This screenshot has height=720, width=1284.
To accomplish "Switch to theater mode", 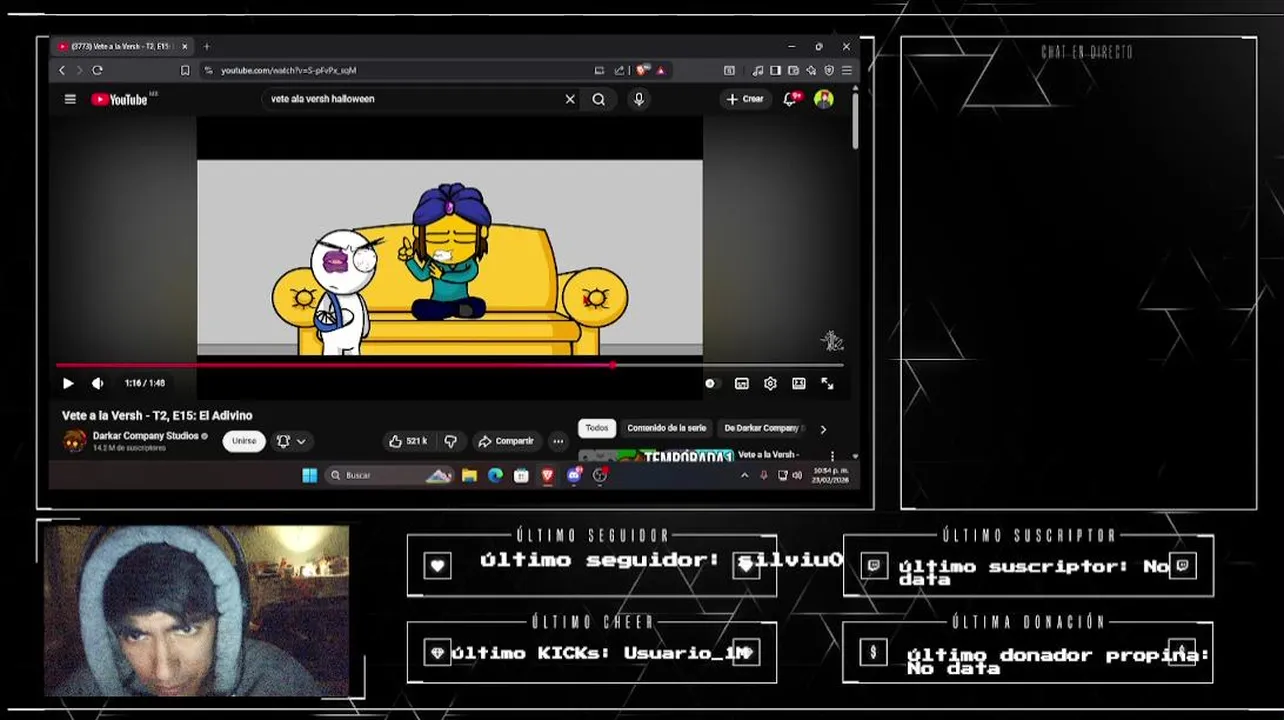I will coord(799,383).
